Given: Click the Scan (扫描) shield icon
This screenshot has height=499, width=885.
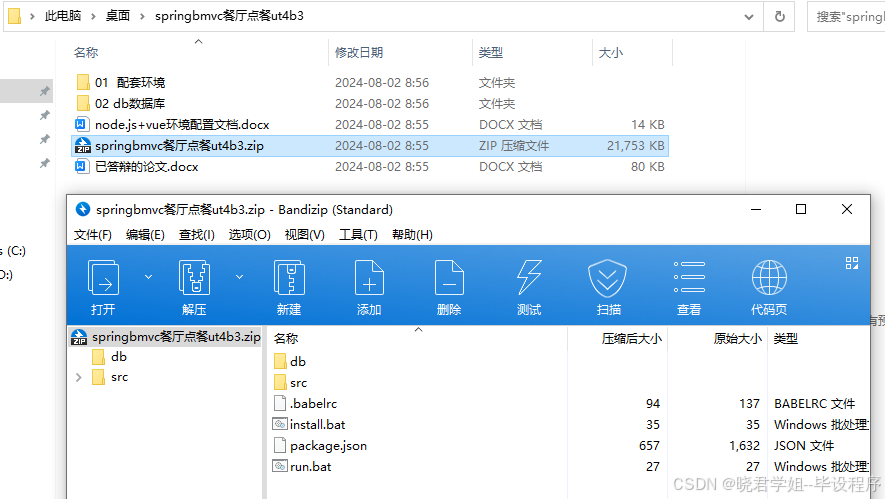Looking at the screenshot, I should [607, 278].
